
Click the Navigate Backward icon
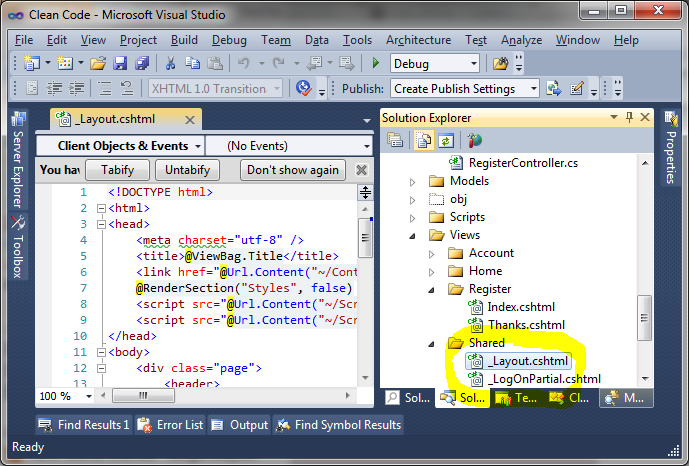pyautogui.click(x=314, y=64)
